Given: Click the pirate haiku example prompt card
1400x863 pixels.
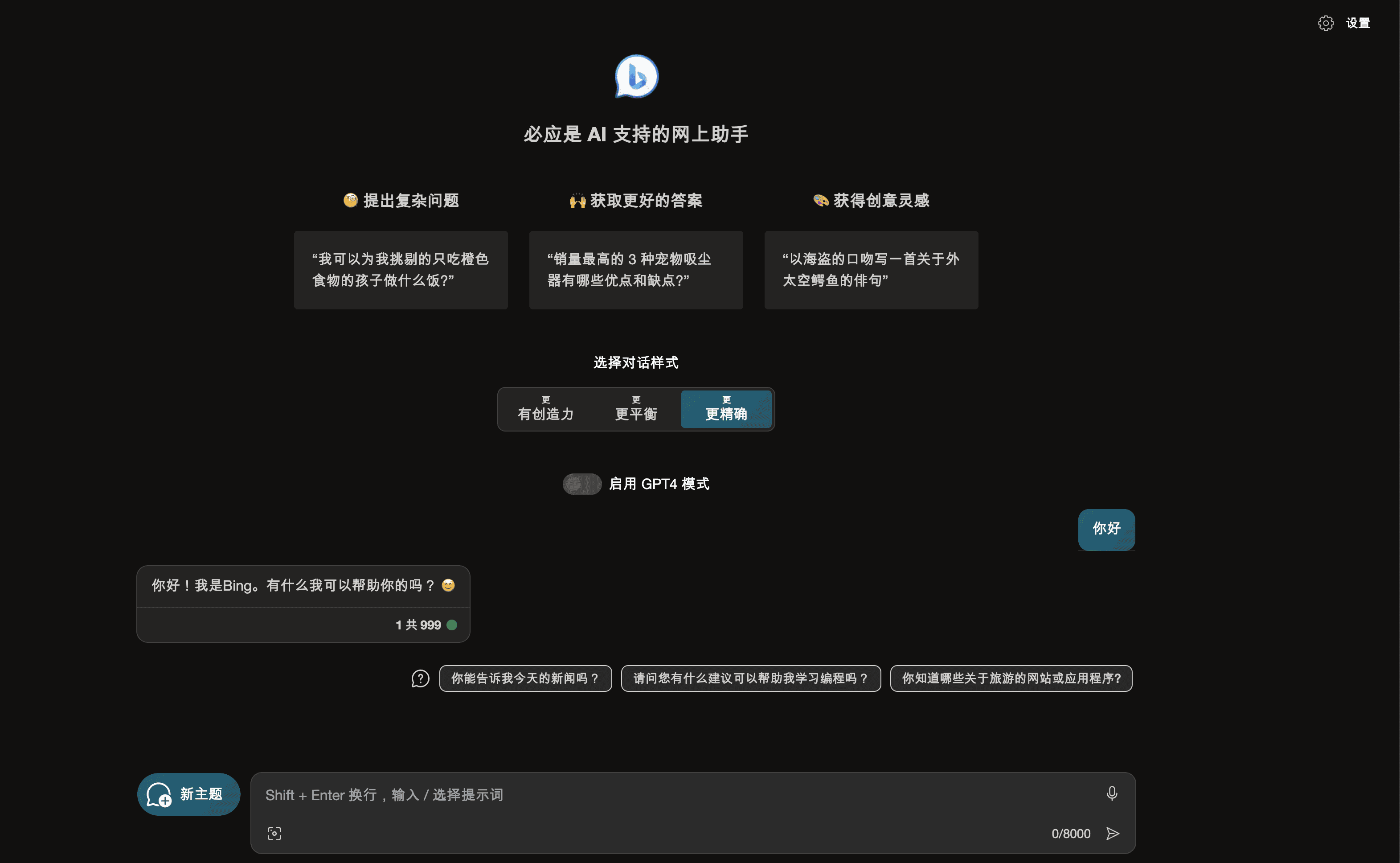Looking at the screenshot, I should (x=871, y=270).
